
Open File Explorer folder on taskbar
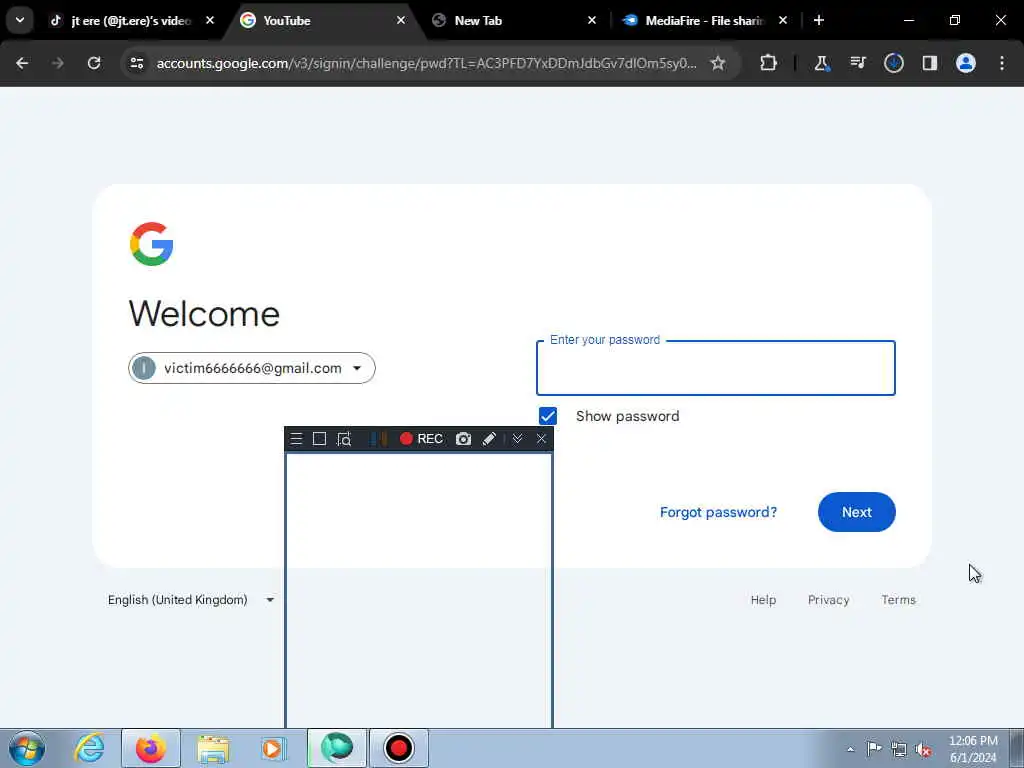pos(213,748)
